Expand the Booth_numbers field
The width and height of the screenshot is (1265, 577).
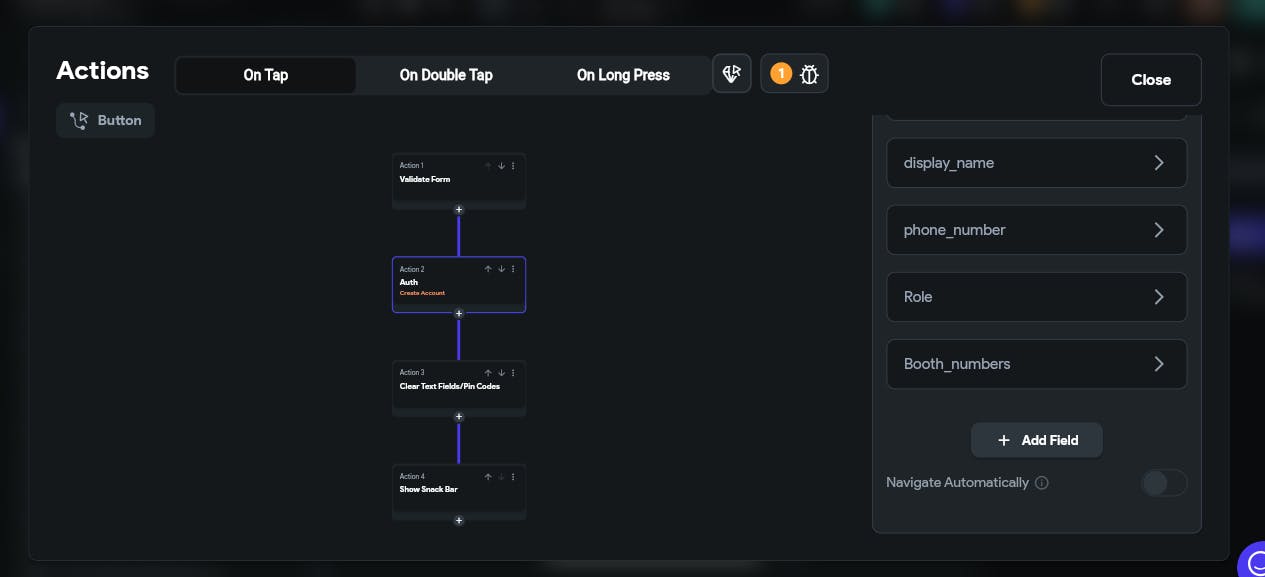[x=1036, y=364]
